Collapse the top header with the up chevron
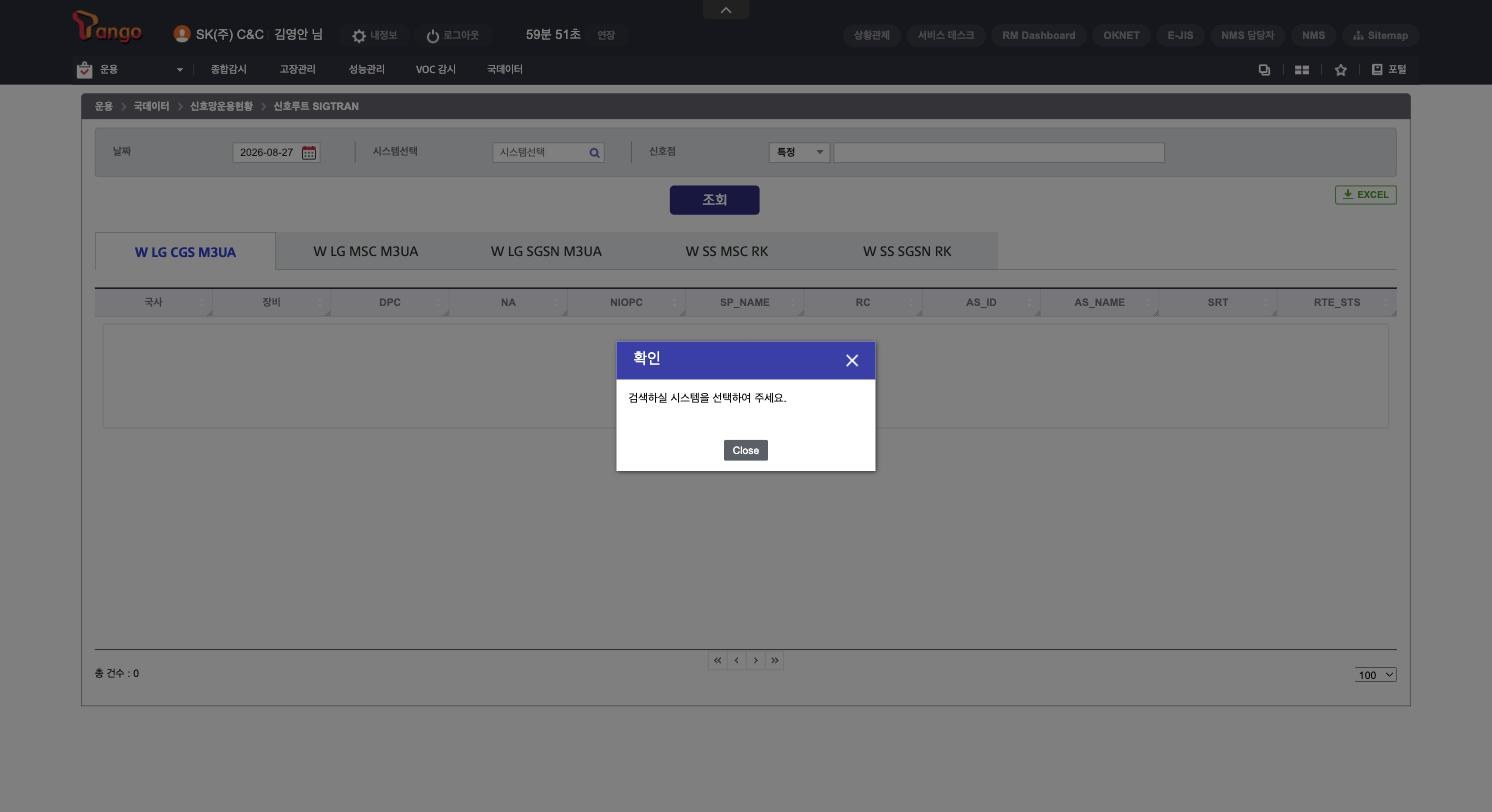This screenshot has height=812, width=1492. (x=726, y=10)
